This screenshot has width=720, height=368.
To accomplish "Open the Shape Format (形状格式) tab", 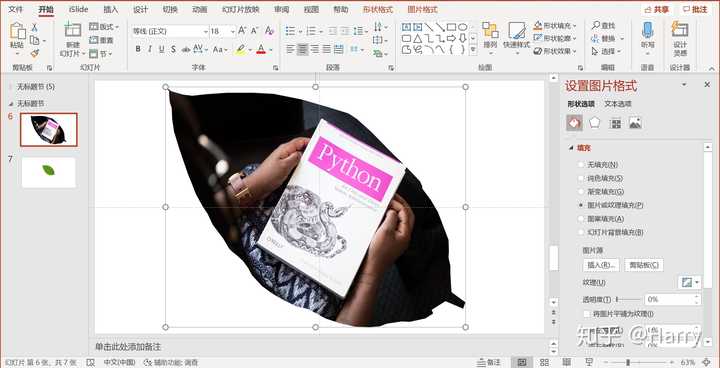I will click(378, 9).
